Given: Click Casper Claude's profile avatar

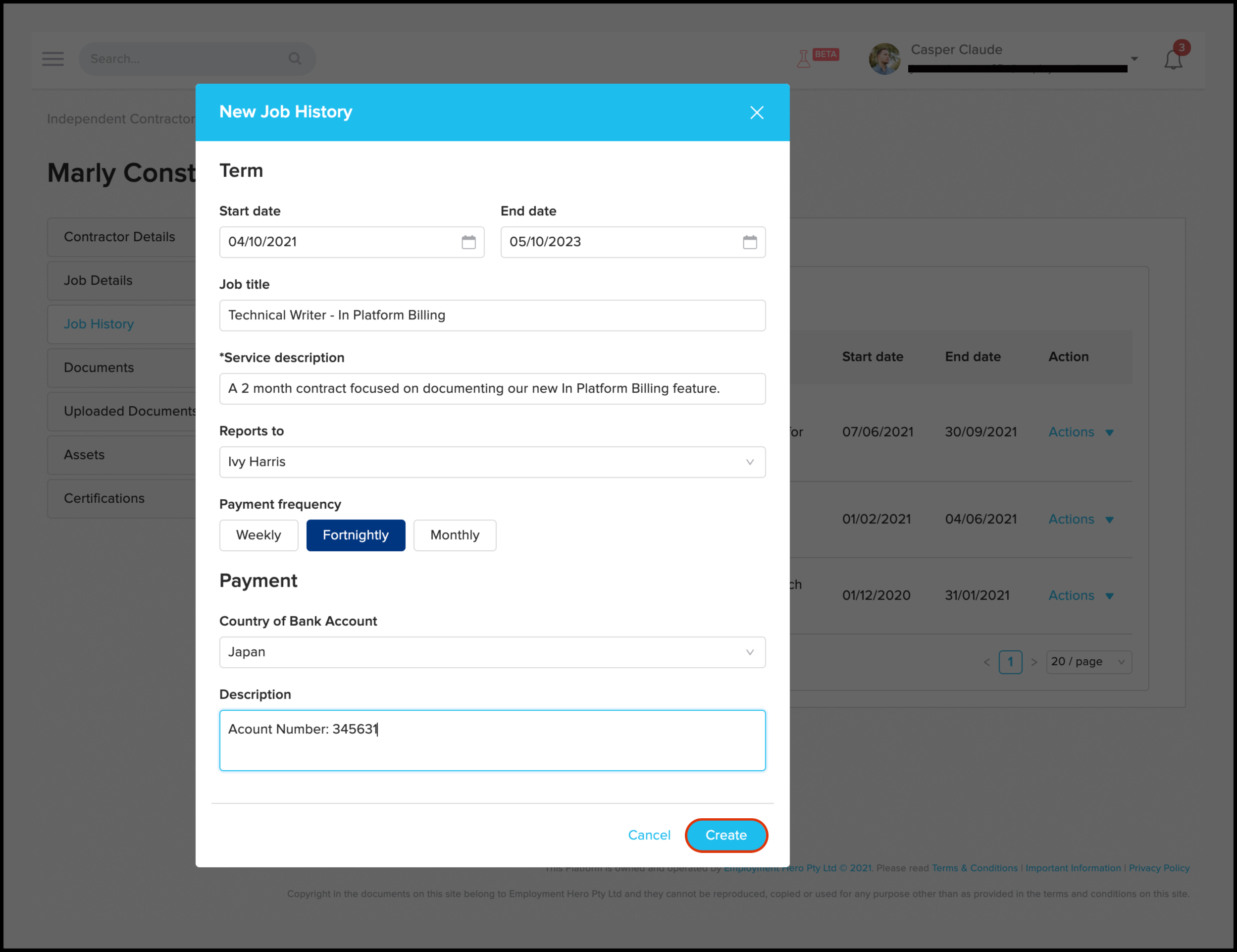Looking at the screenshot, I should click(x=884, y=59).
